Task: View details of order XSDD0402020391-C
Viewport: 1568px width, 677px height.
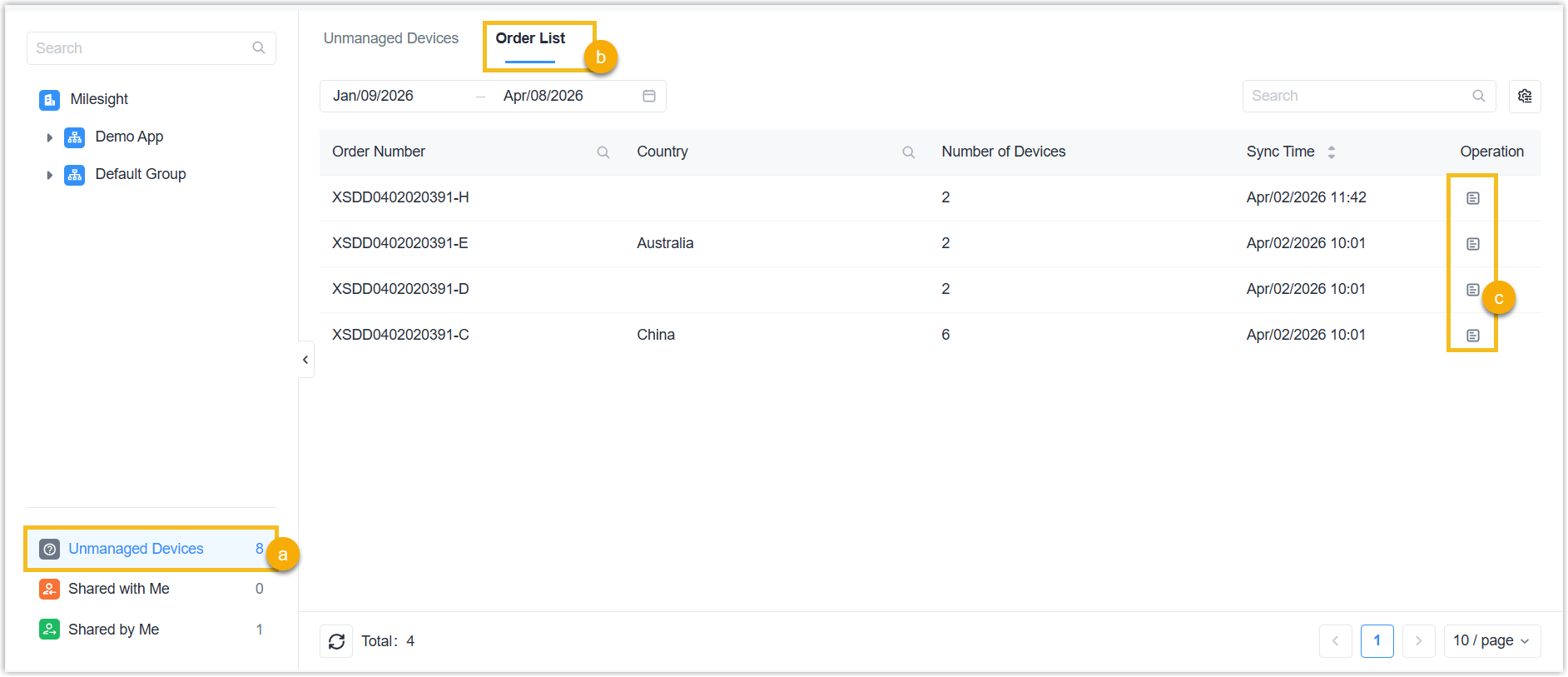Action: (x=1472, y=336)
